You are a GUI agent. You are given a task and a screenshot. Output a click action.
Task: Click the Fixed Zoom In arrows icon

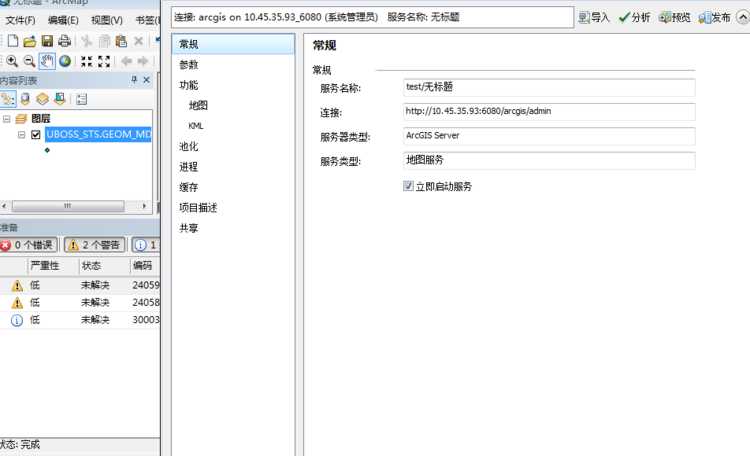pos(87,61)
